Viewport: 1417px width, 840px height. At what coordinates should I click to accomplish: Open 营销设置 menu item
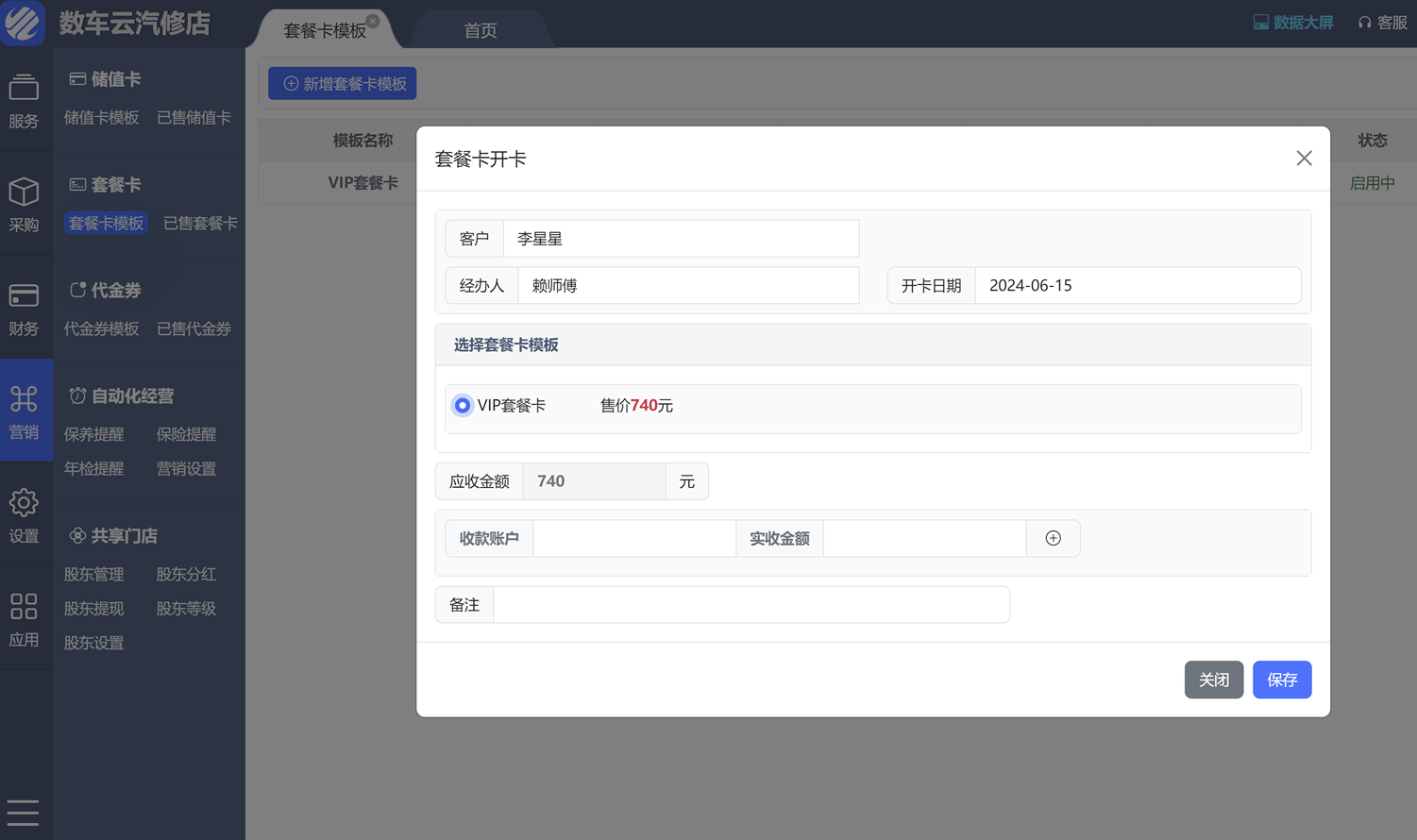pyautogui.click(x=186, y=469)
